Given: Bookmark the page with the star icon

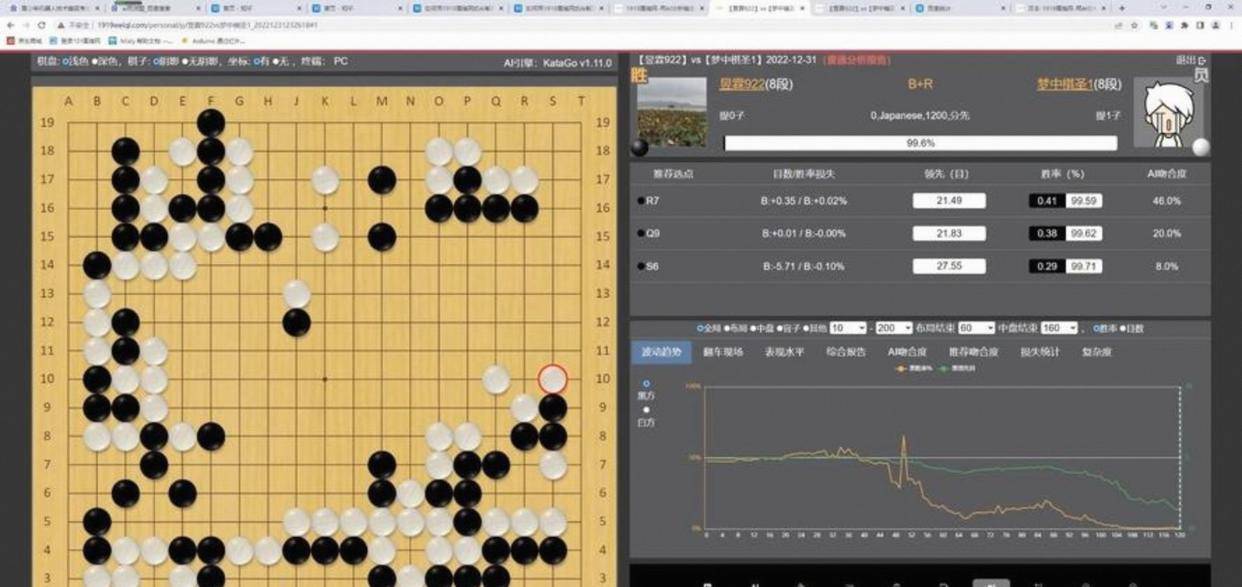Looking at the screenshot, I should (1134, 25).
